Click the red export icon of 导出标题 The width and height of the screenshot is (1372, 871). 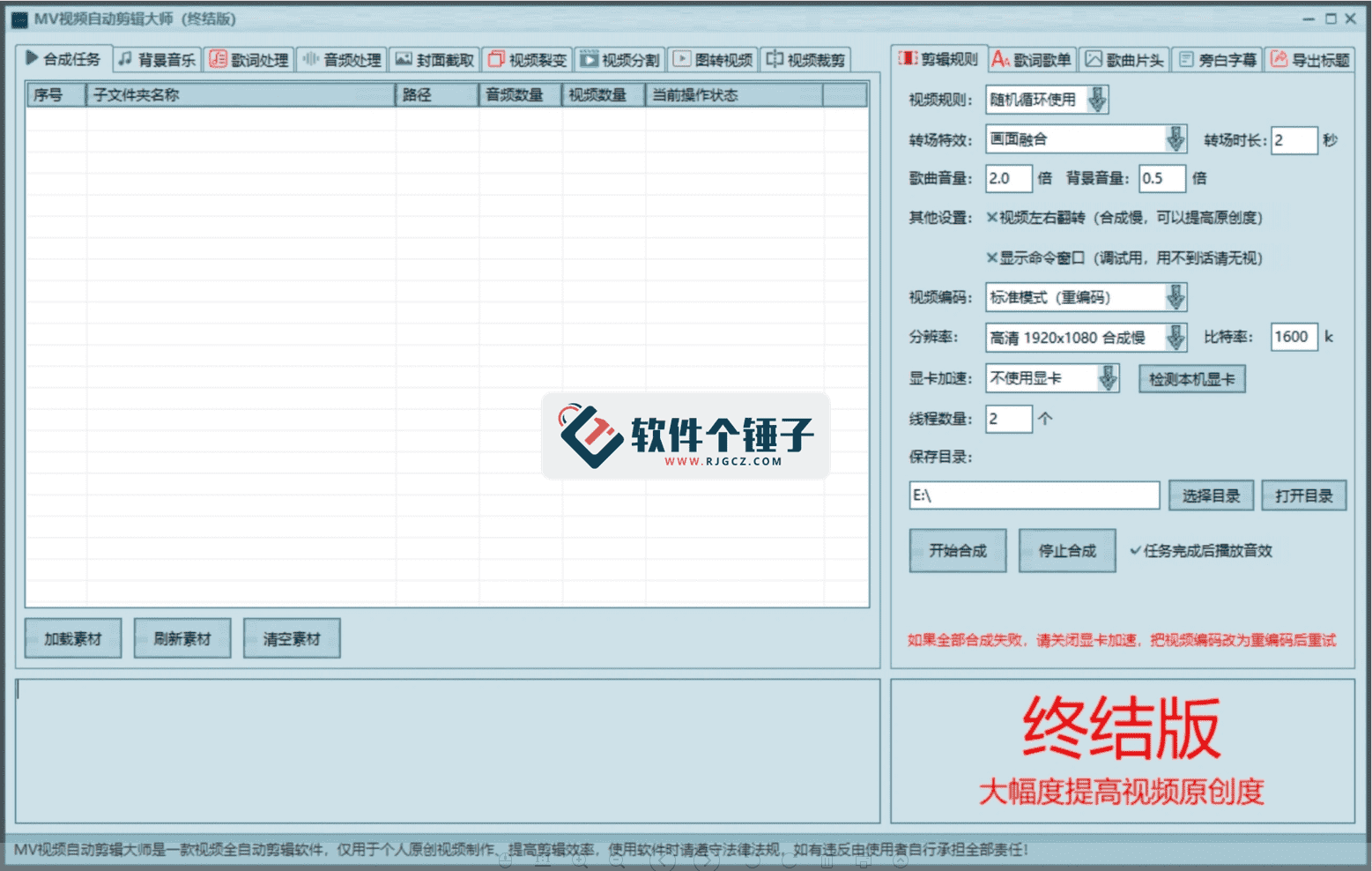click(1279, 59)
